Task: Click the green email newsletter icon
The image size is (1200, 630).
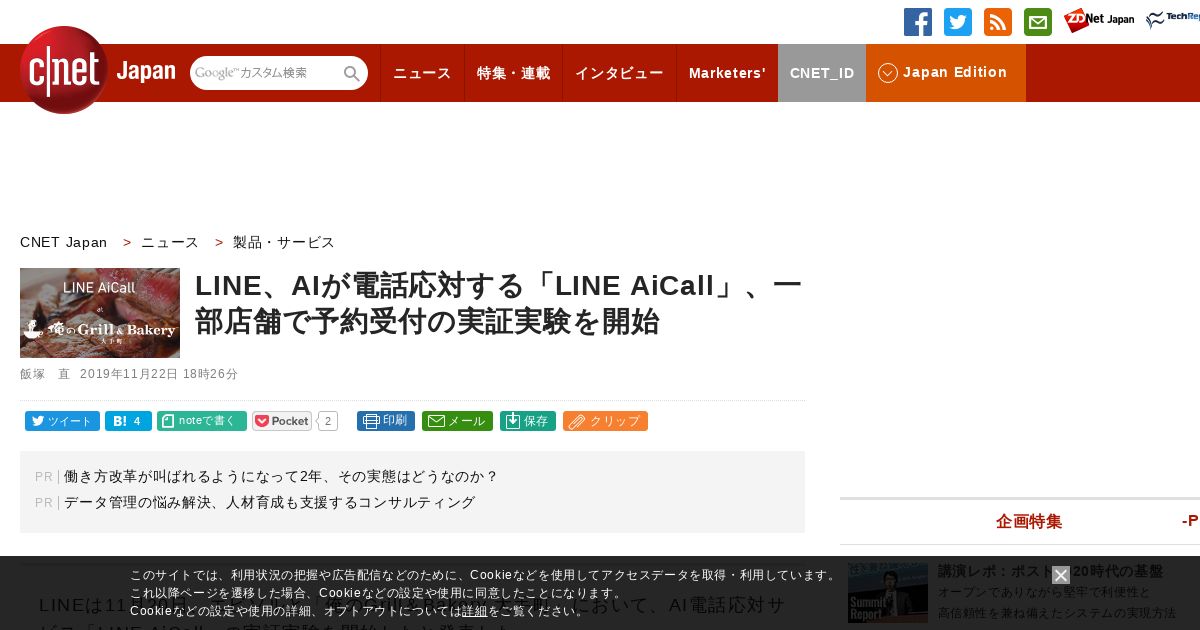Action: tap(1038, 22)
